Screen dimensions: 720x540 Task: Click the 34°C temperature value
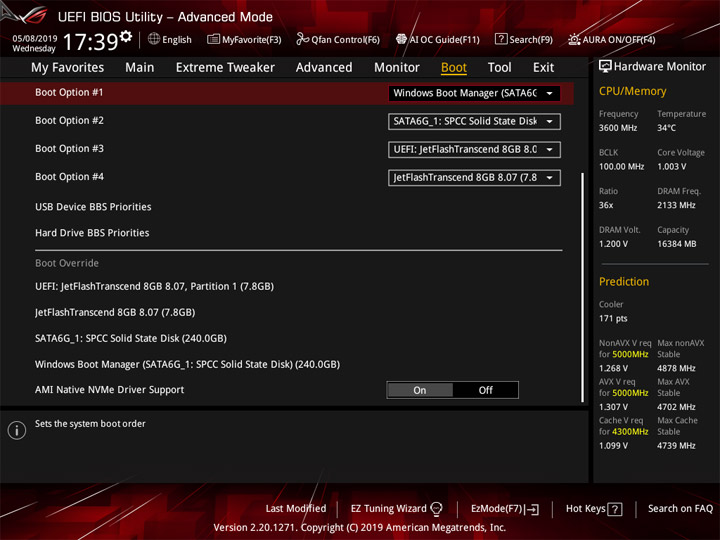click(666, 128)
